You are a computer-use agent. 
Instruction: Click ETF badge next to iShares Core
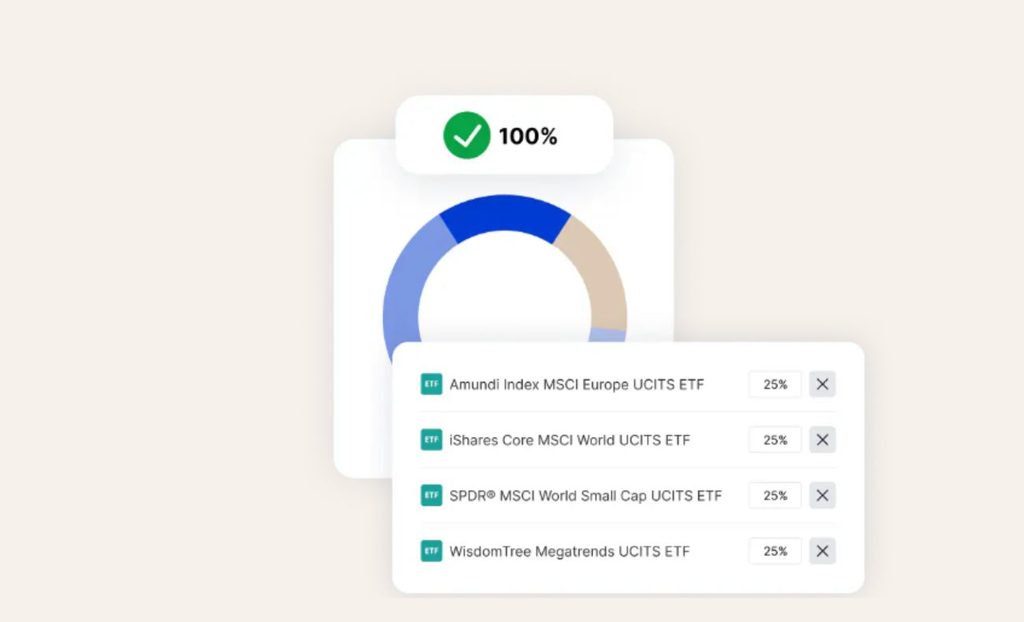click(431, 440)
